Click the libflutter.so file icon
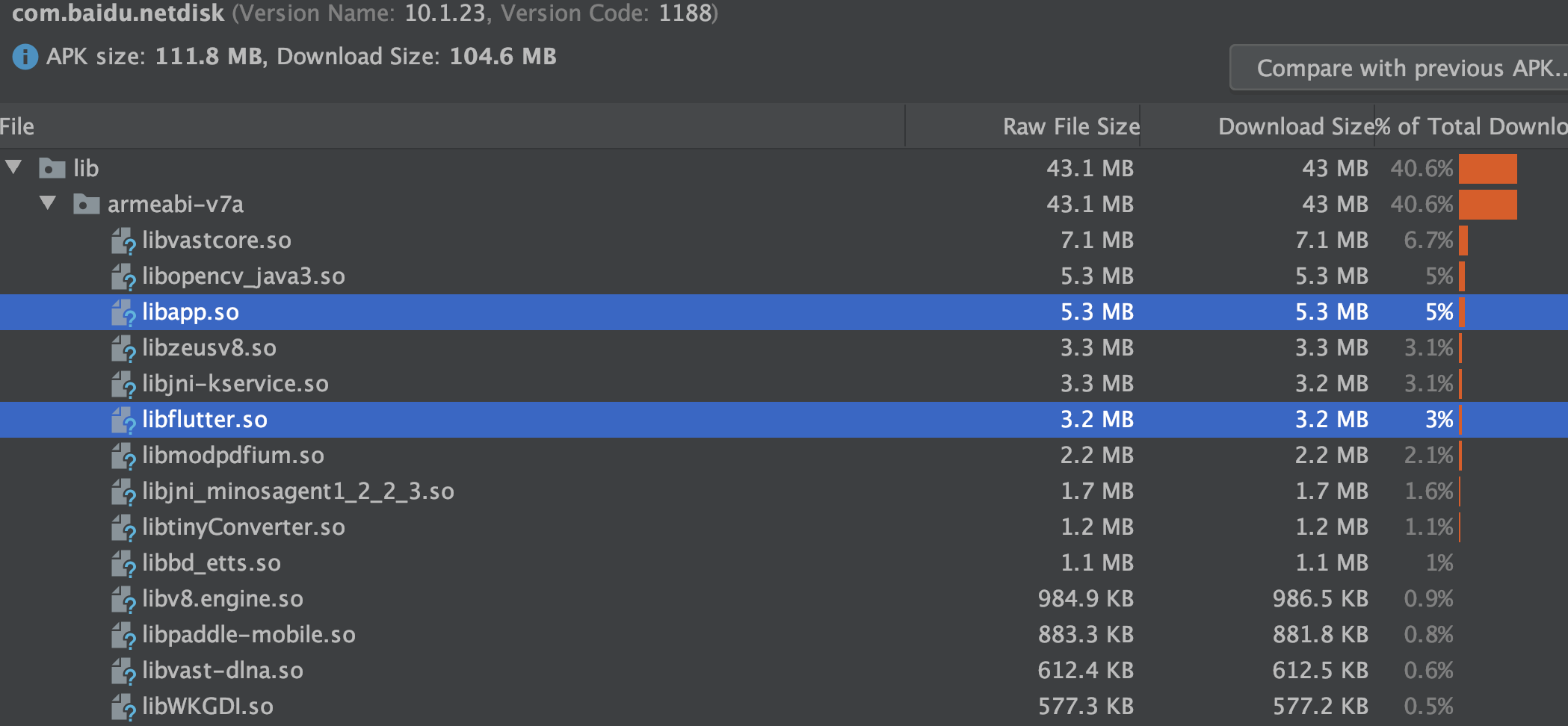Image resolution: width=1568 pixels, height=726 pixels. tap(123, 420)
